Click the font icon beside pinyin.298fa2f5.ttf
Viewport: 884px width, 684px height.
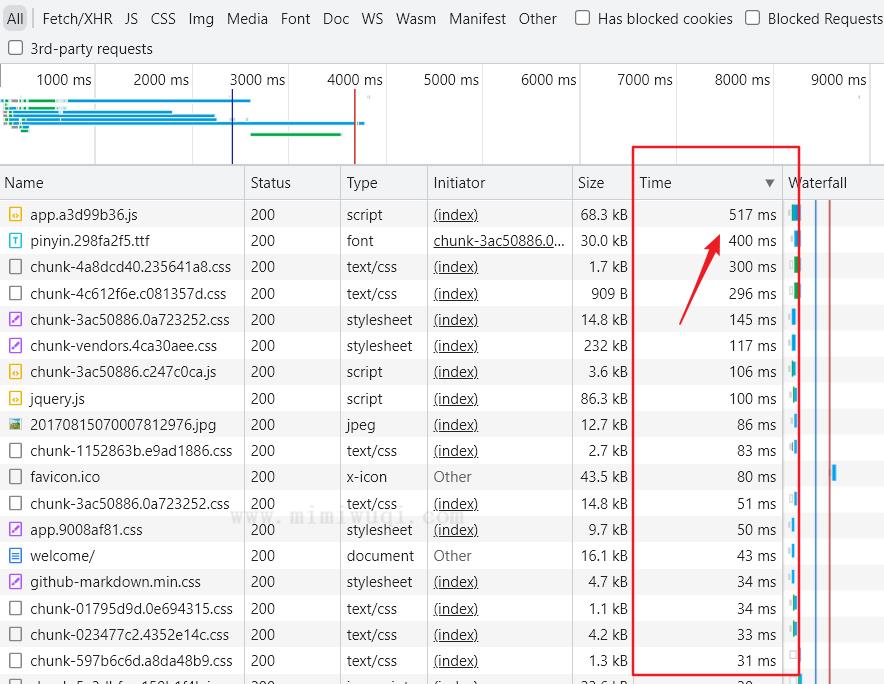(x=15, y=241)
